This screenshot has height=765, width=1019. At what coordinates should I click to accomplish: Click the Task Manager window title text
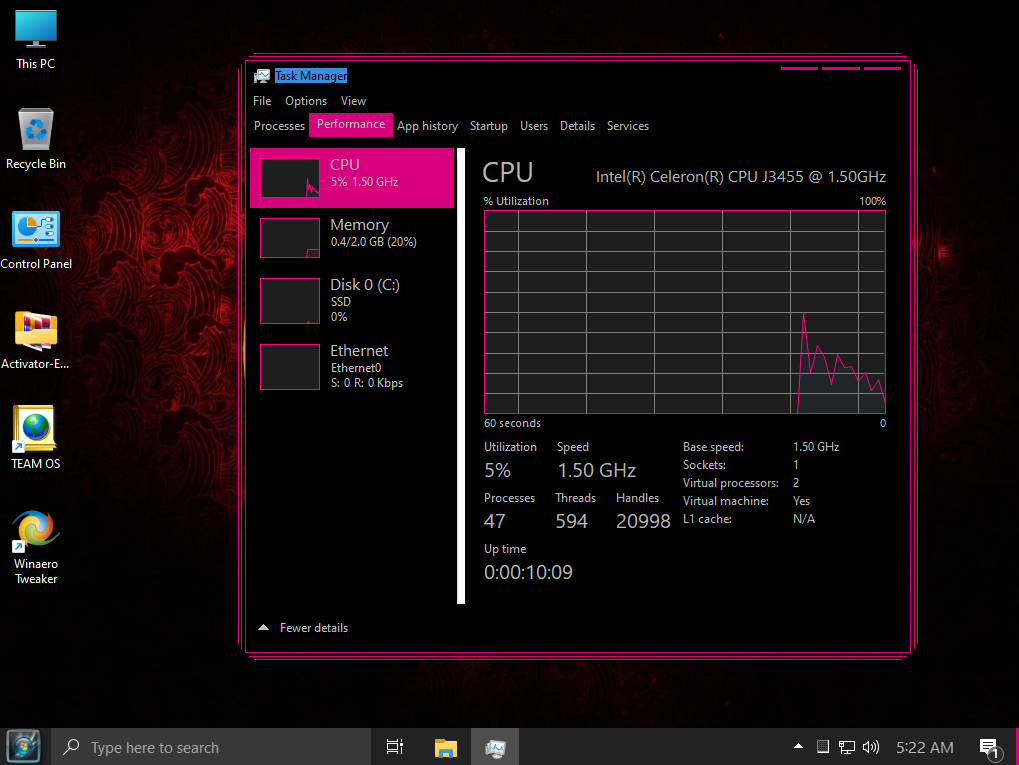tap(311, 76)
